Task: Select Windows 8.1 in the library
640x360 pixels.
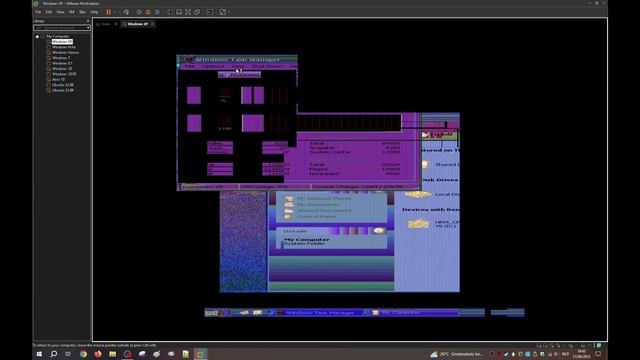Action: click(x=62, y=63)
